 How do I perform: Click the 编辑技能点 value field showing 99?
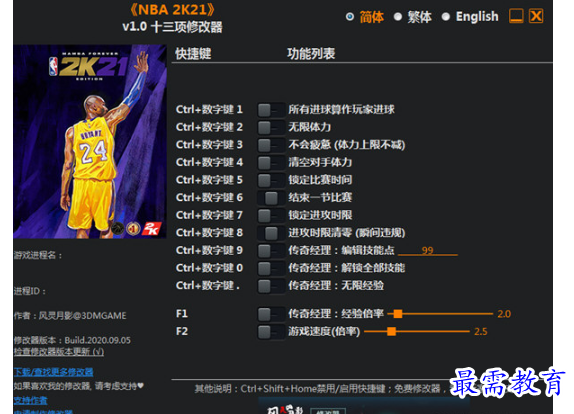[x=428, y=250]
